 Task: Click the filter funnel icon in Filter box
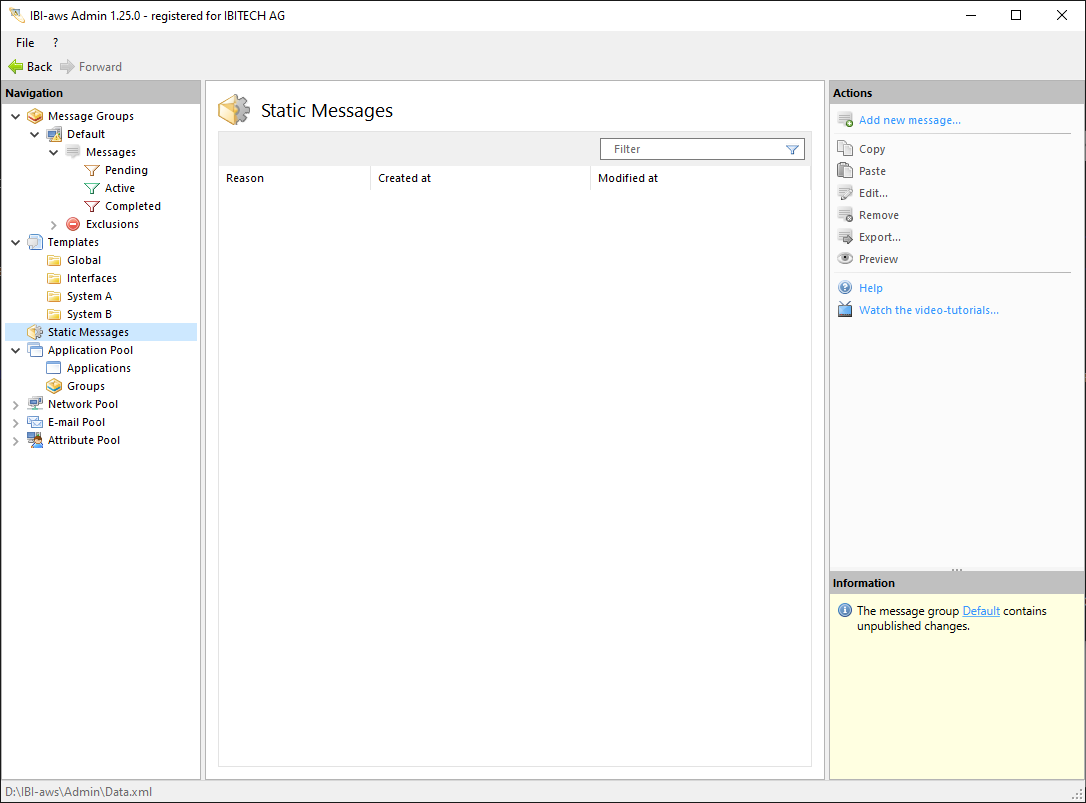(x=792, y=149)
